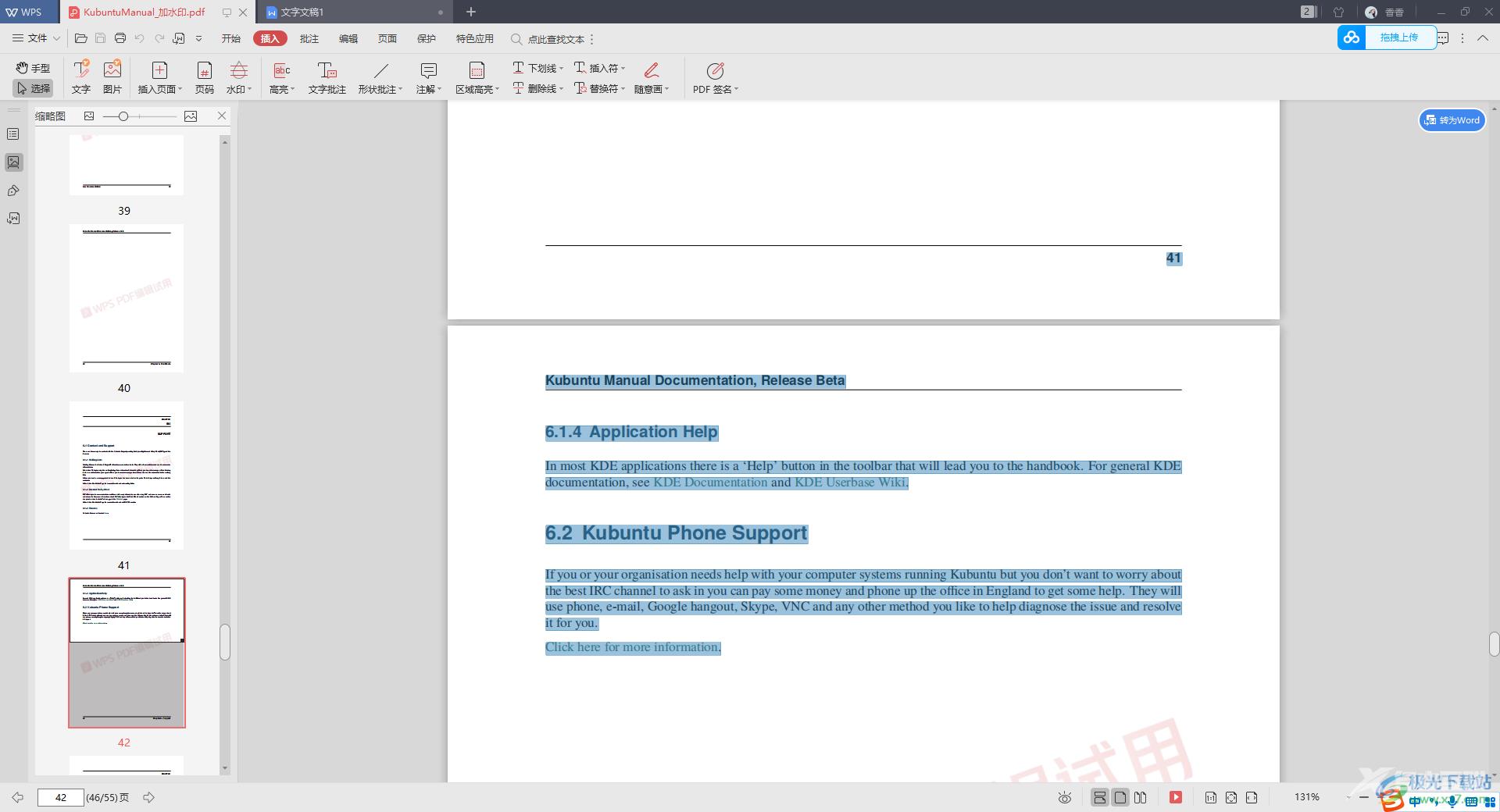
Task: Toggle eye protection mode icon
Action: pyautogui.click(x=1064, y=797)
